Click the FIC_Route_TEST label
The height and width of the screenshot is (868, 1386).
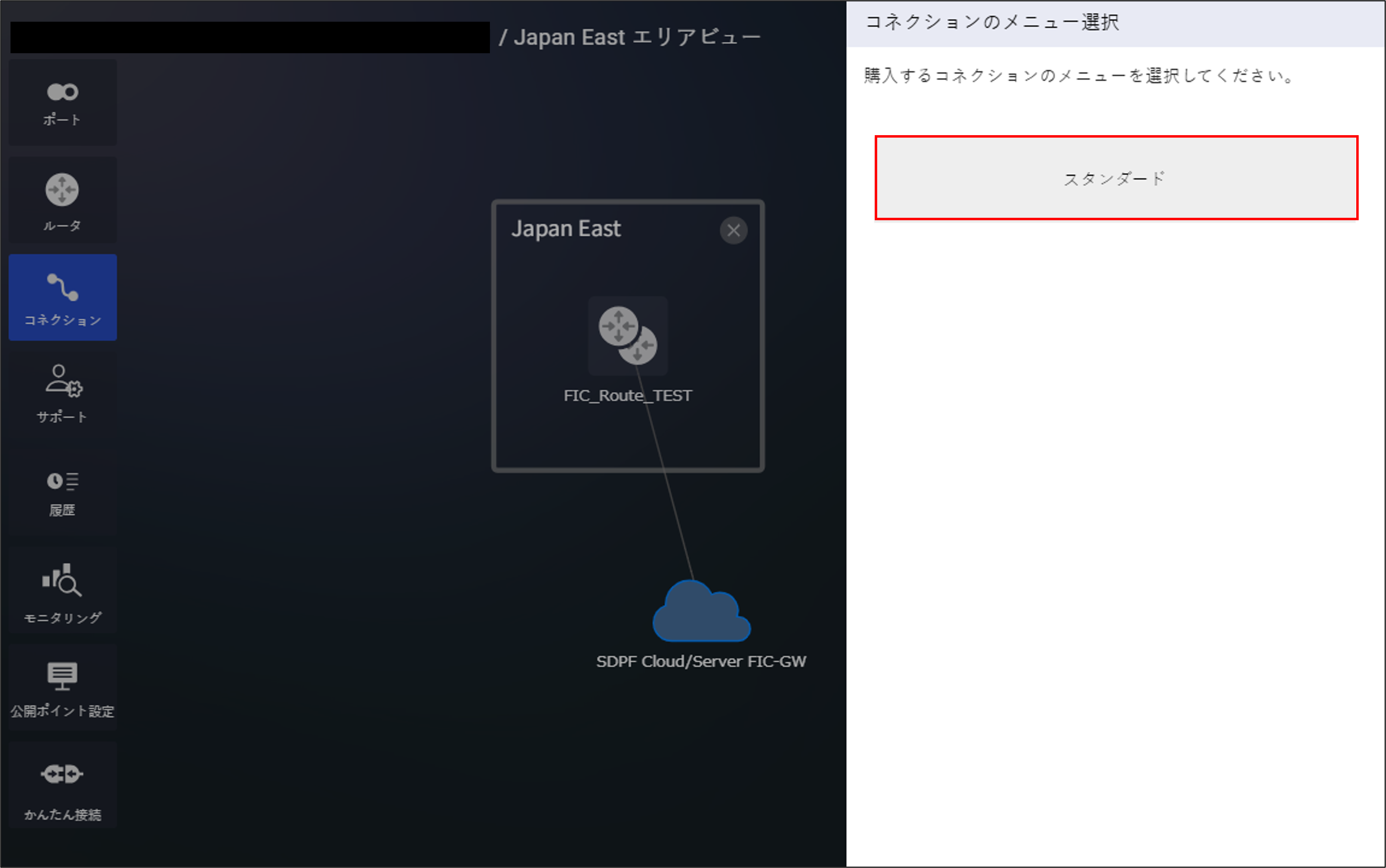[628, 396]
